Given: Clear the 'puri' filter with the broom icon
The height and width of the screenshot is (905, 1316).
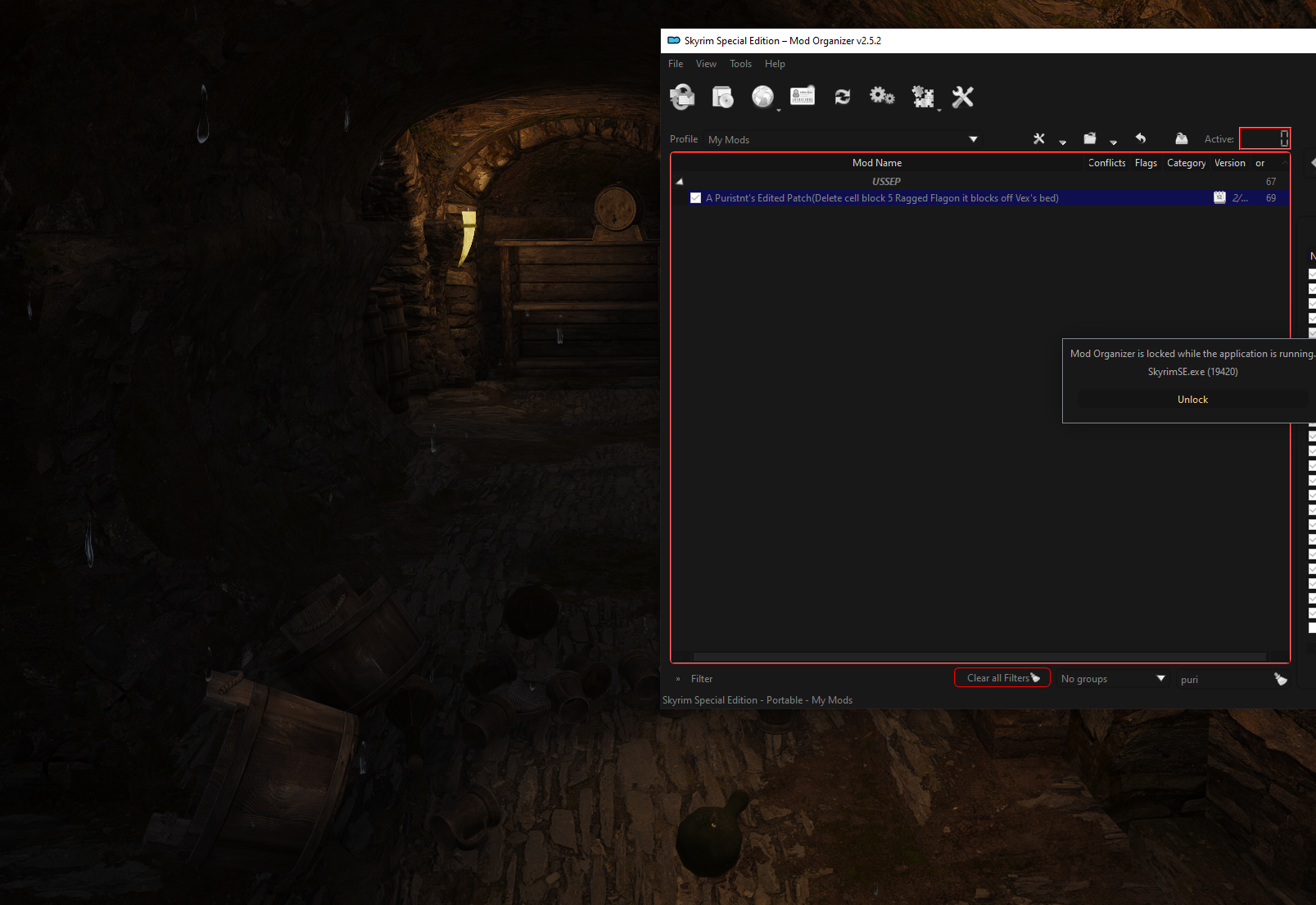Looking at the screenshot, I should click(x=1281, y=679).
